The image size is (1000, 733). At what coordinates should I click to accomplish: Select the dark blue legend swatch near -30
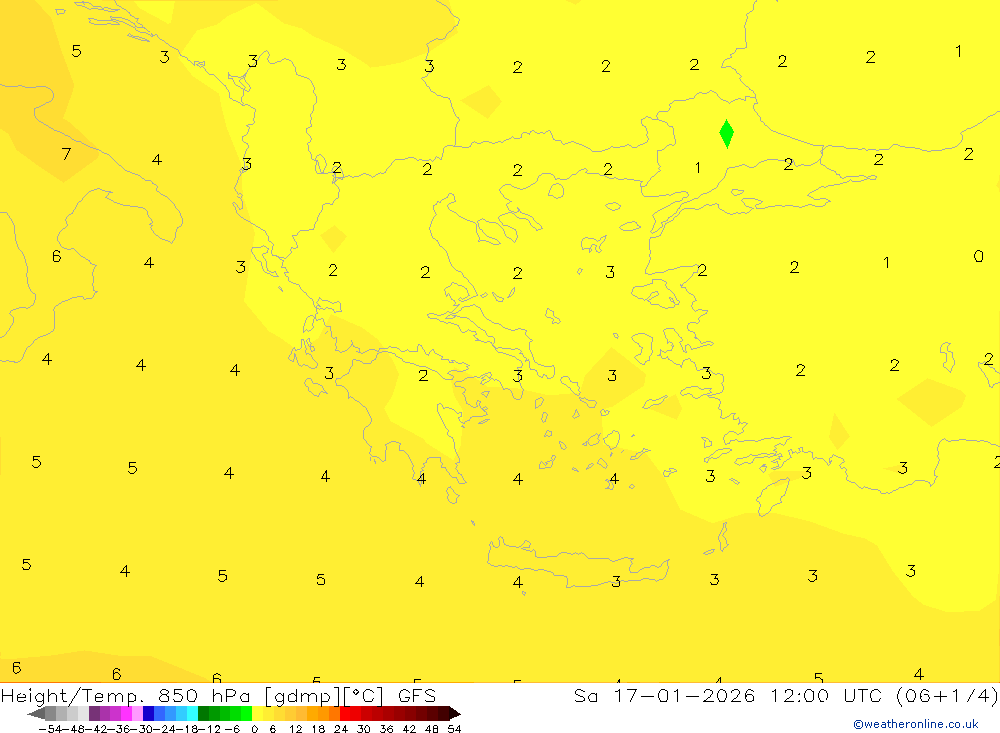click(149, 713)
